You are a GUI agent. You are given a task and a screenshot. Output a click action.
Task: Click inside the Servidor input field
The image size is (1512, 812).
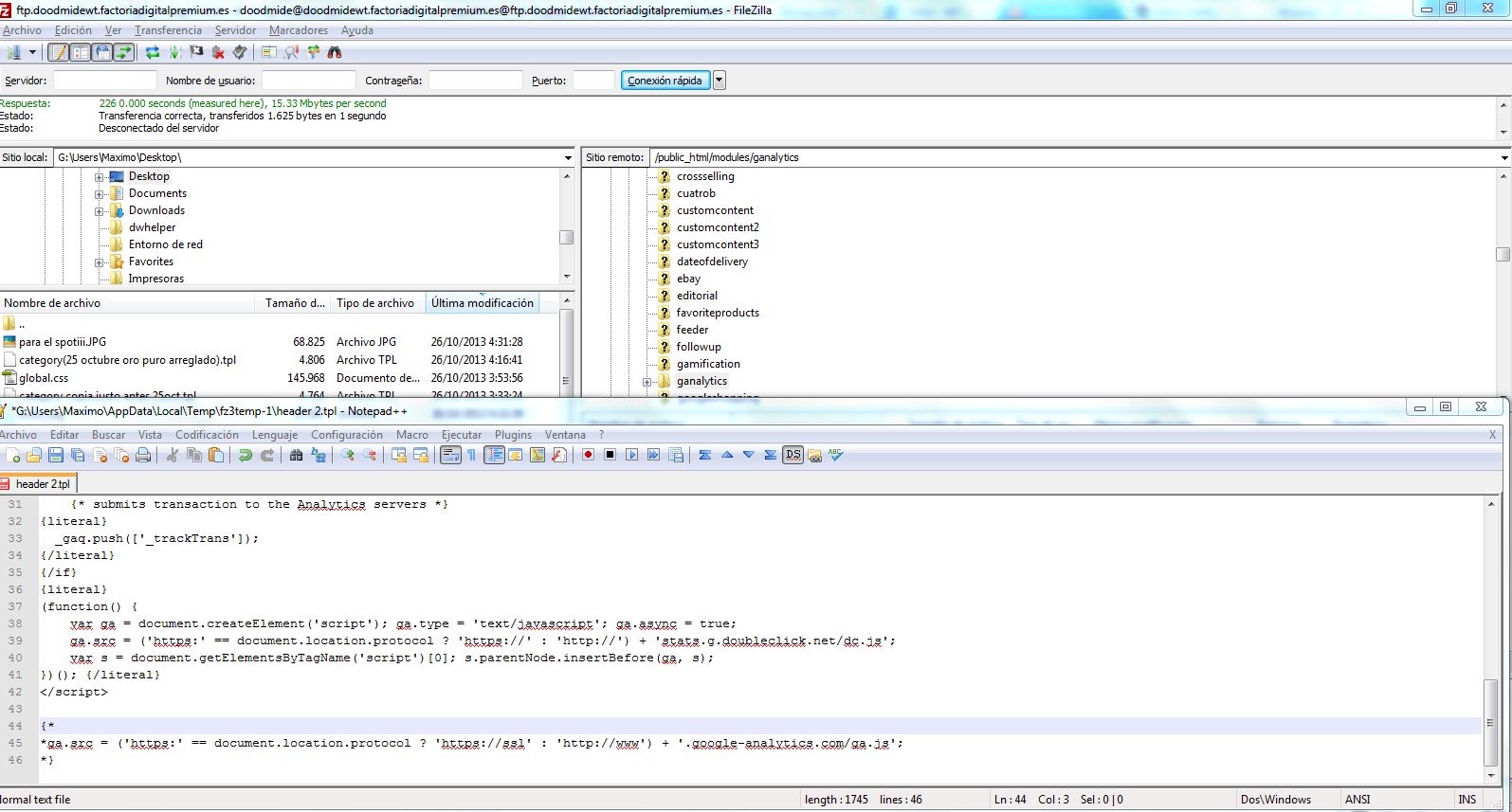[104, 81]
